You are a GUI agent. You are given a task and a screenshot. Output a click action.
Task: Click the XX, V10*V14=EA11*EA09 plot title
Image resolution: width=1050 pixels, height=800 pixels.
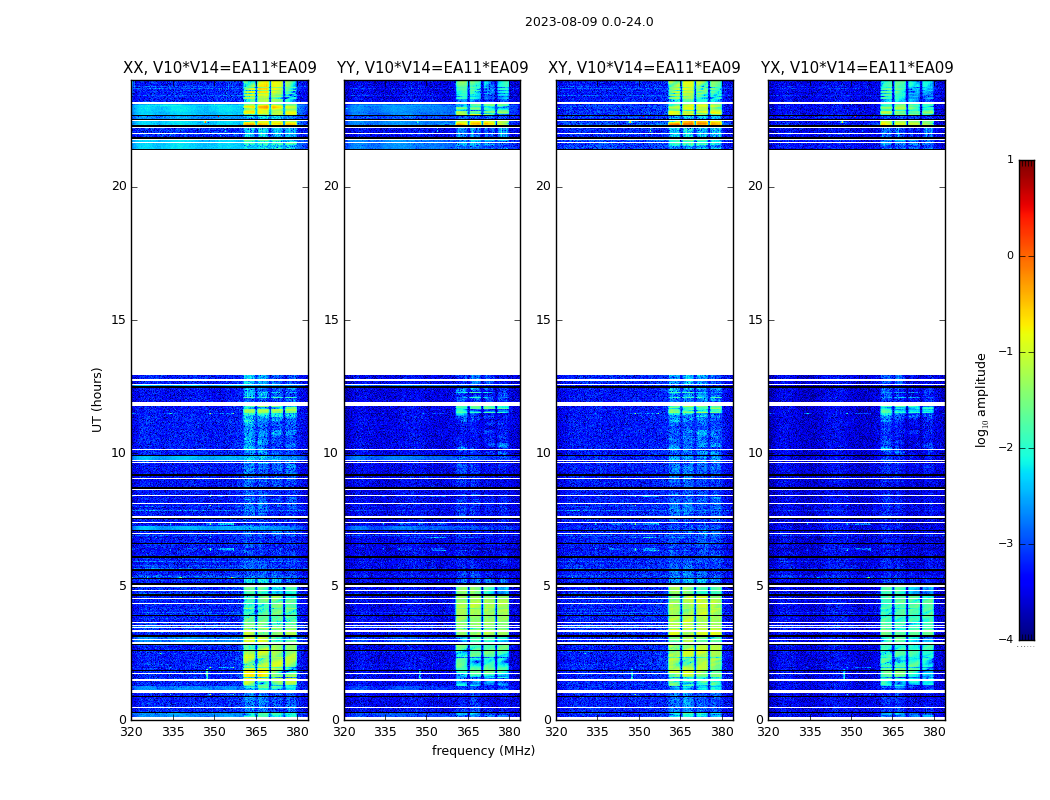219,68
